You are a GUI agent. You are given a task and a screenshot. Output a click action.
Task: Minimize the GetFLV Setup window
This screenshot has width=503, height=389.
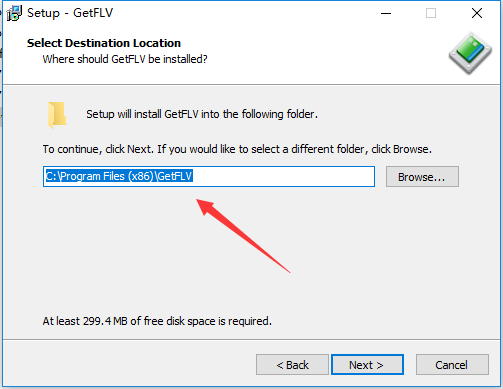[x=386, y=13]
